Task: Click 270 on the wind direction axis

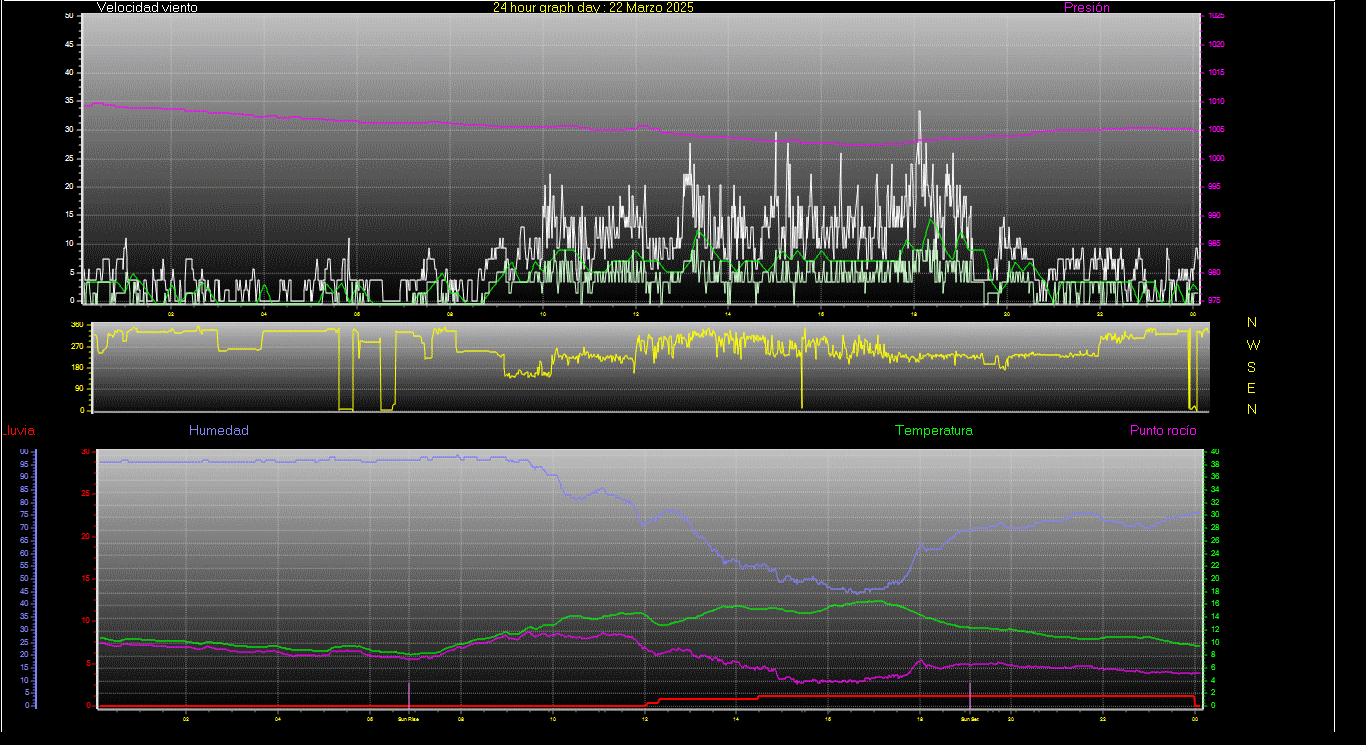Action: [78, 346]
